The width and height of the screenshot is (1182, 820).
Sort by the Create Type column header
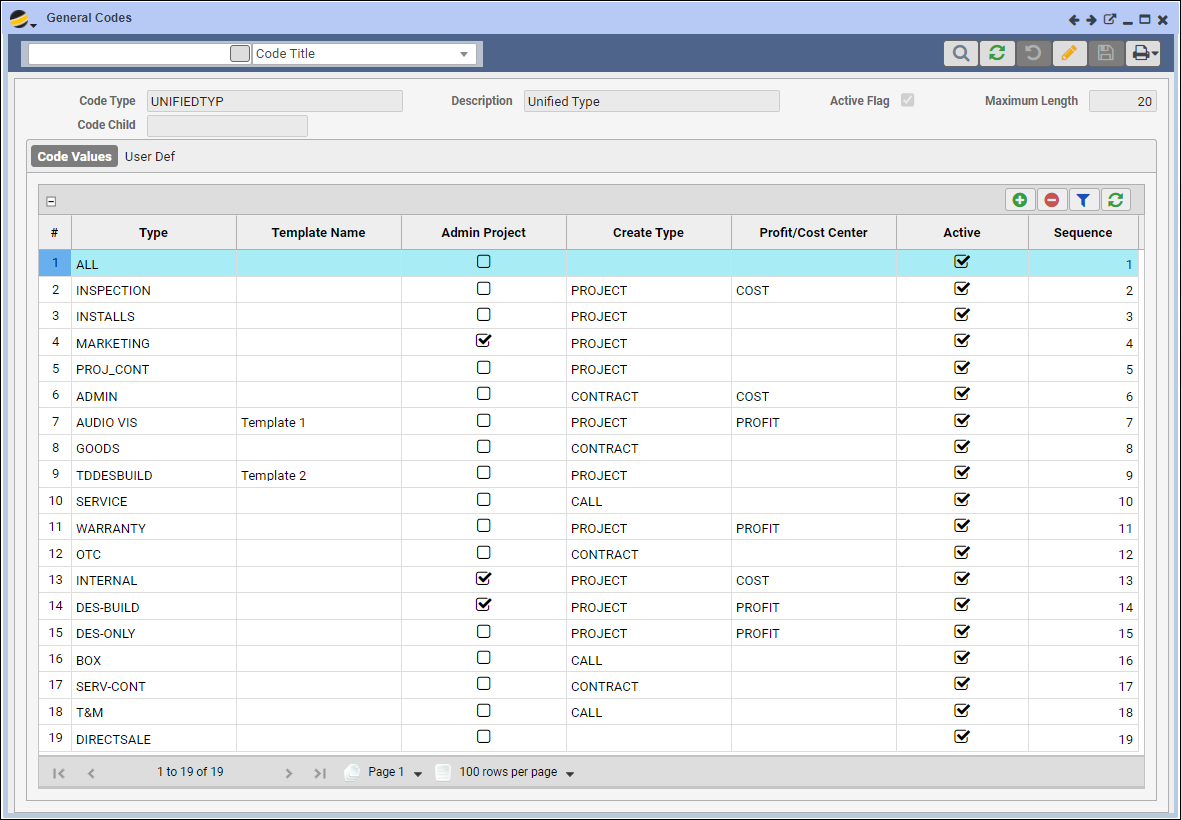(648, 232)
